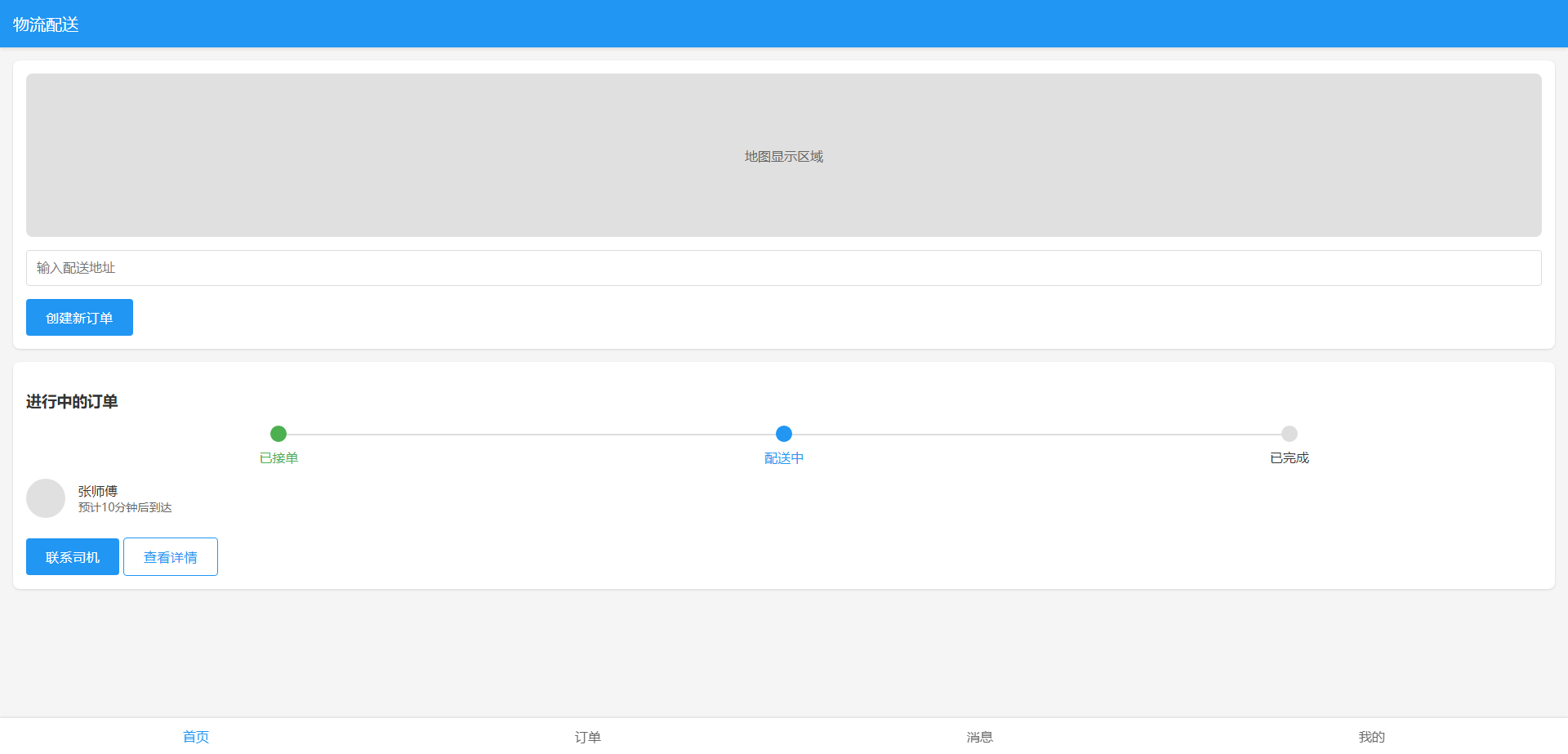
Task: Select the 首页 tab in bottom navigation
Action: (196, 737)
